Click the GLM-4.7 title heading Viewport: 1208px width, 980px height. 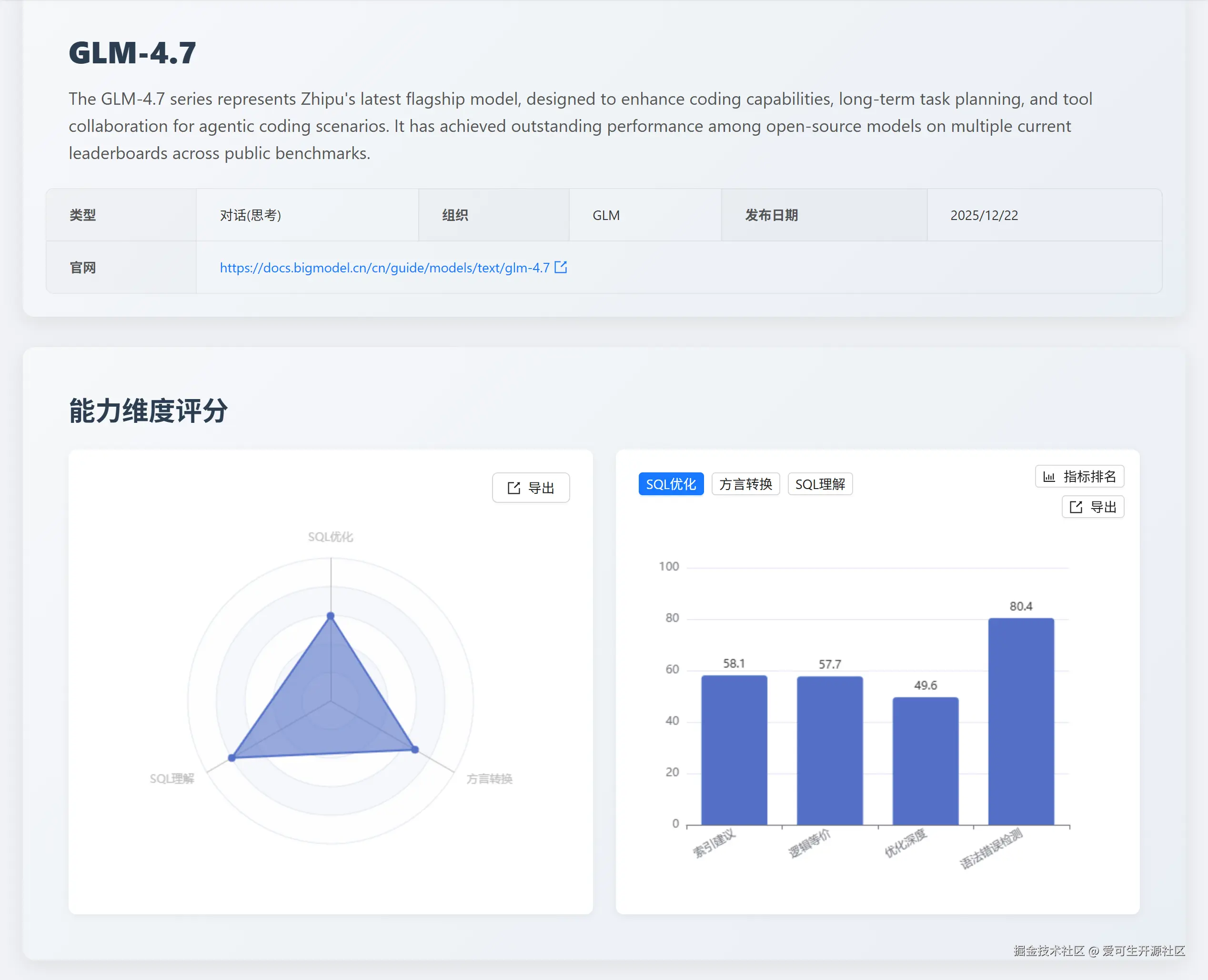click(x=132, y=53)
